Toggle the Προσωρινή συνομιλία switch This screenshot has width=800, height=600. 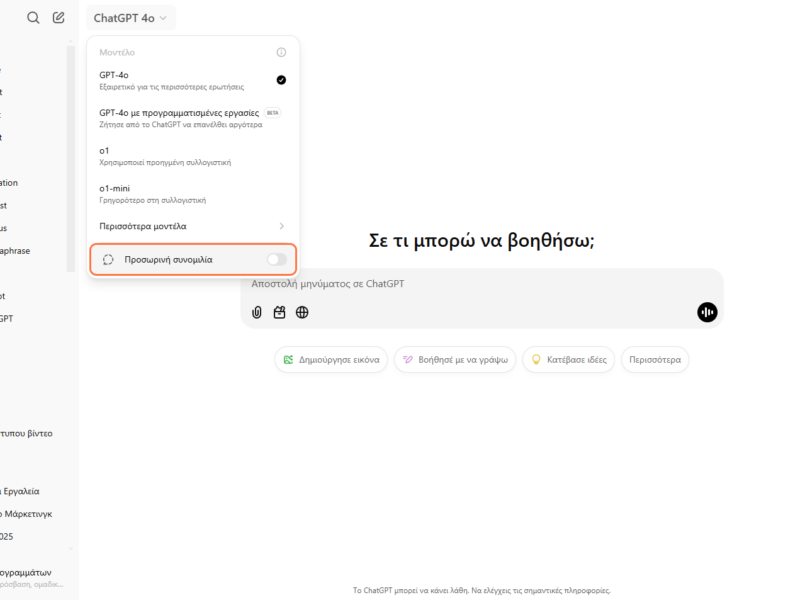[277, 259]
